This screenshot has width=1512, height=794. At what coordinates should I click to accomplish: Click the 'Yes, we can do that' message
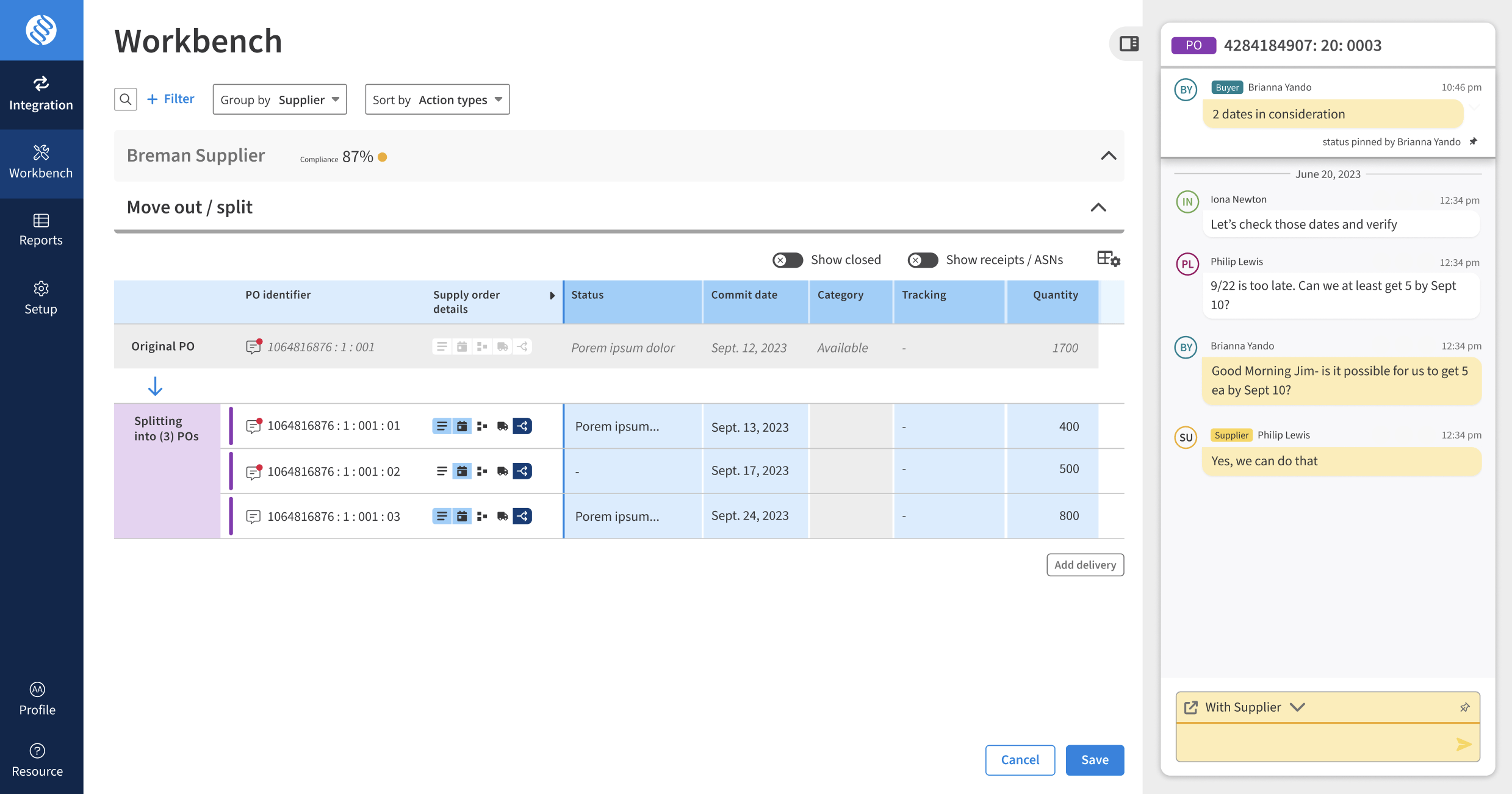(1342, 461)
